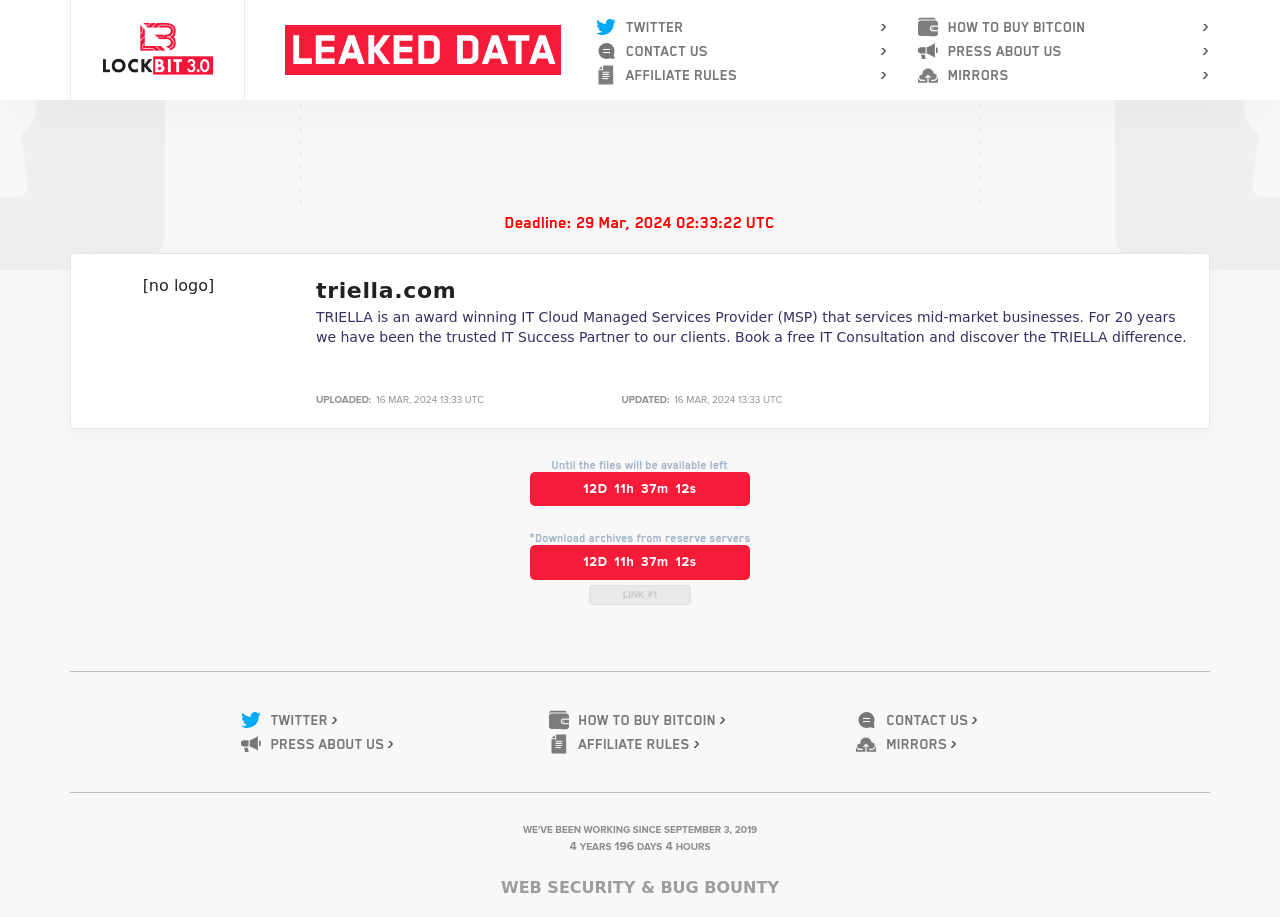
Task: Click the Affiliate Rules document icon in header
Action: coord(606,75)
